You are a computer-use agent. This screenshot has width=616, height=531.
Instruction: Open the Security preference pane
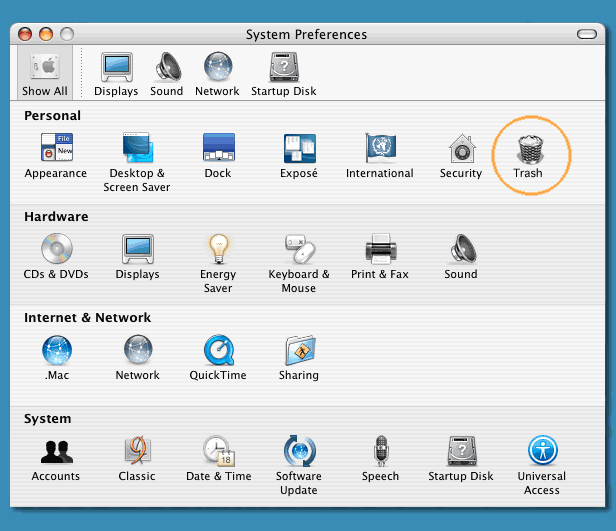pyautogui.click(x=461, y=156)
